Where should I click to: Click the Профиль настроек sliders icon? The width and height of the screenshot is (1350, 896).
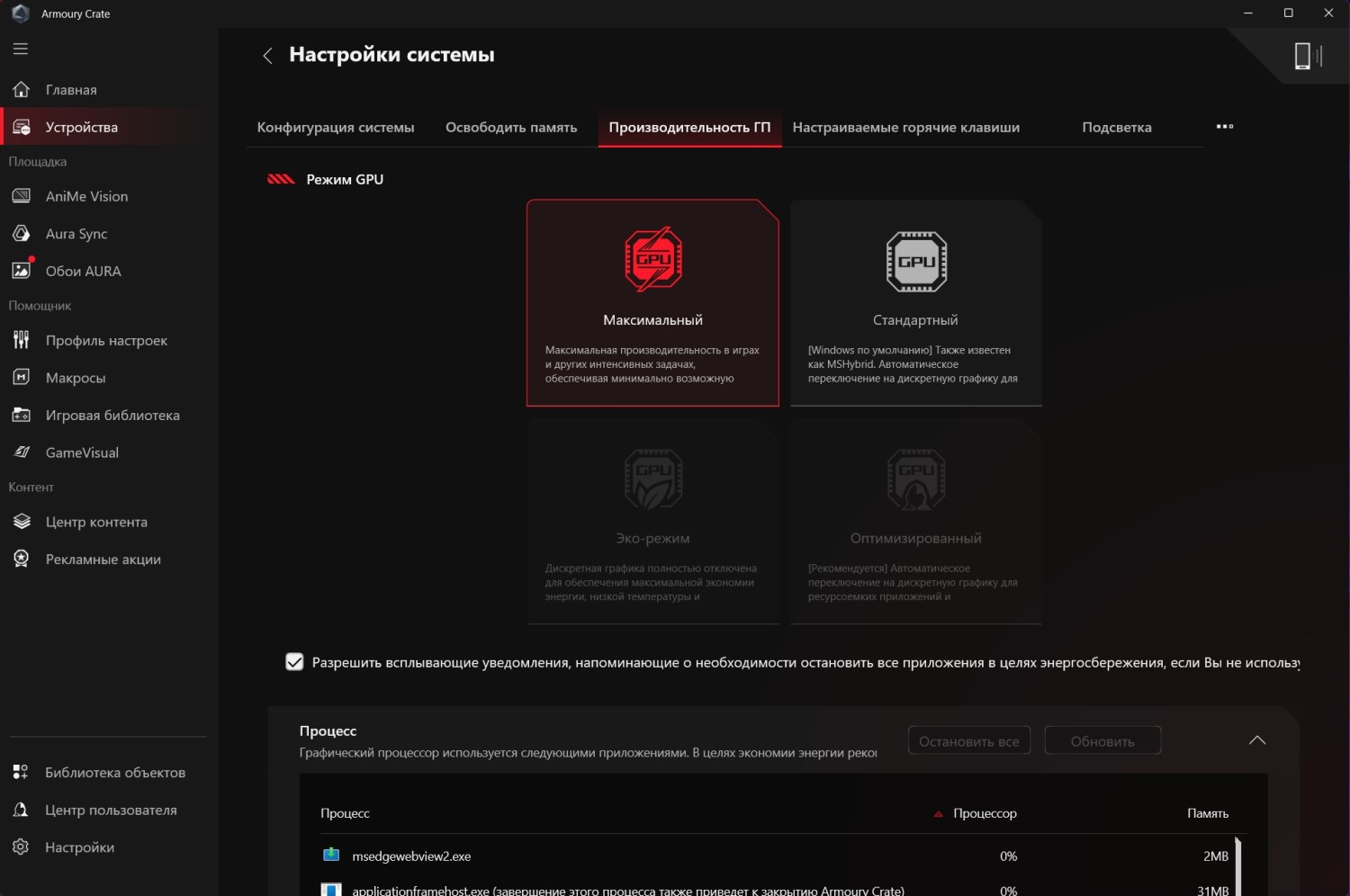coord(22,340)
